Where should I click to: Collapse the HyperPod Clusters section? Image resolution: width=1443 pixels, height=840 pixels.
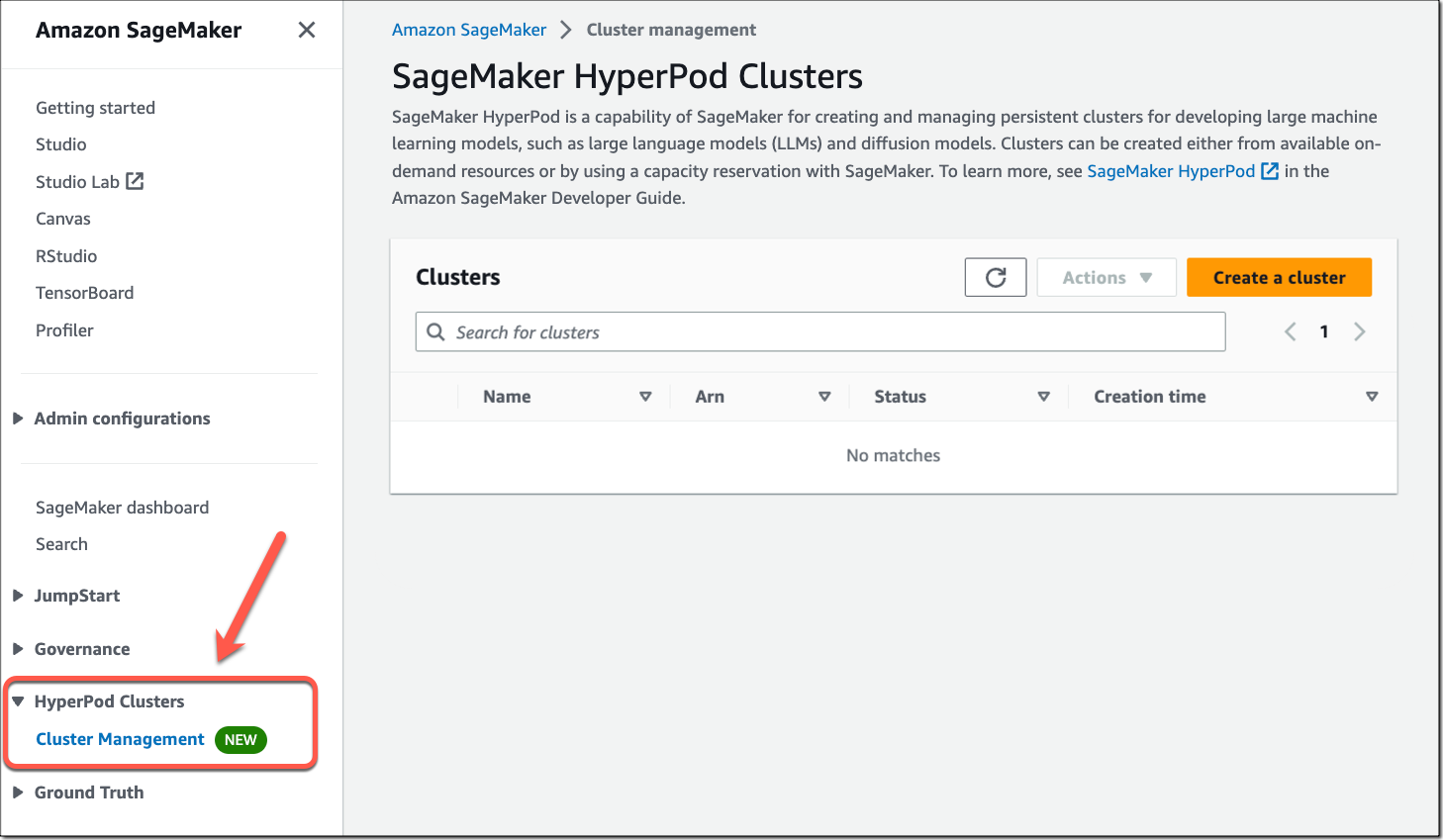click(x=18, y=701)
